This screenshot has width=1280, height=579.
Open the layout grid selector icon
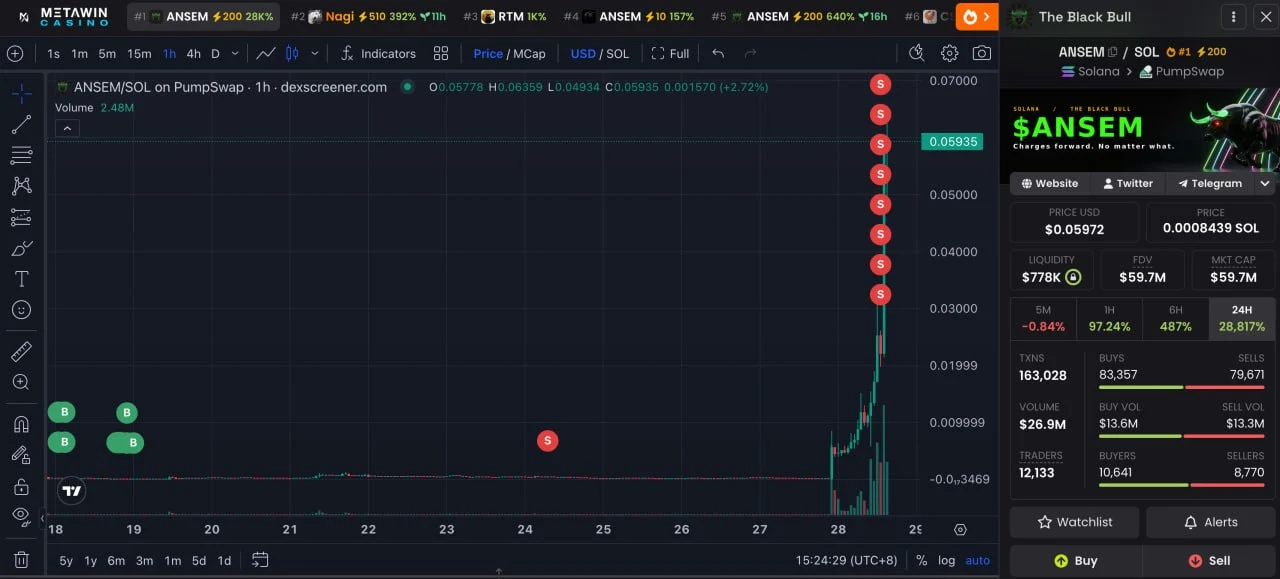pyautogui.click(x=441, y=53)
